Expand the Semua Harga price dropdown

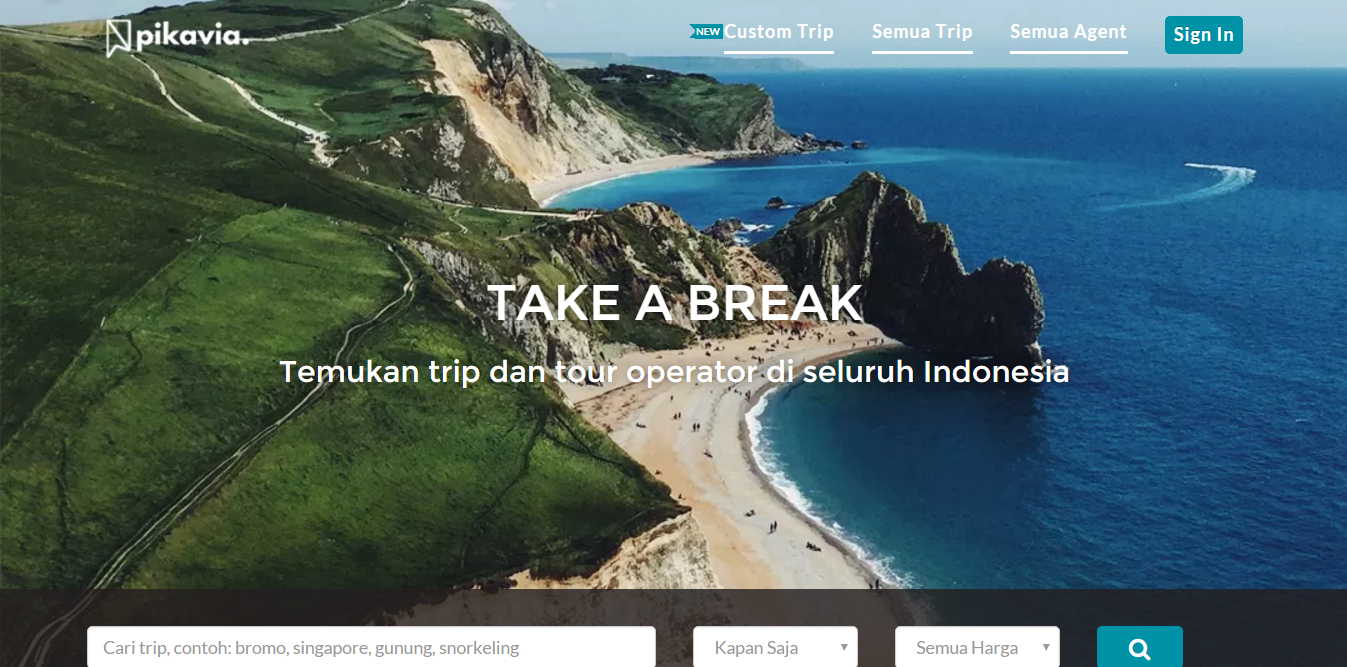tap(977, 647)
